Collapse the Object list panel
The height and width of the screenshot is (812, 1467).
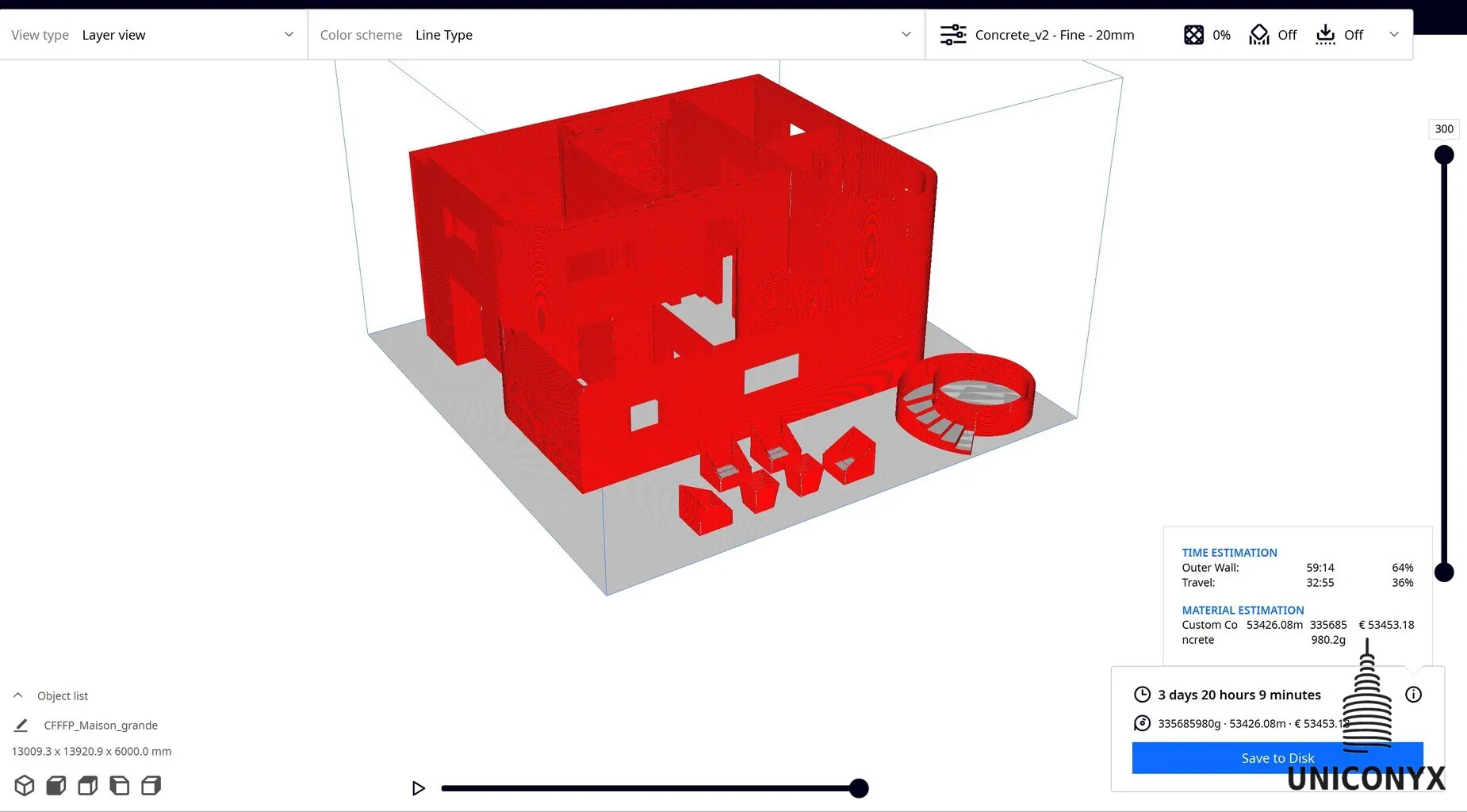17,695
